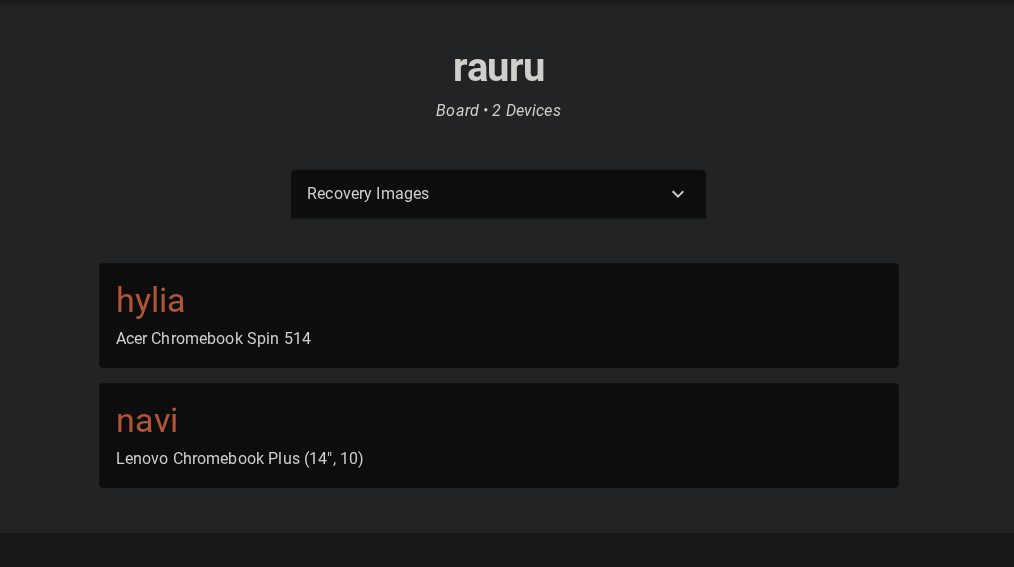Screen dimensions: 1014x567
Task: Click the chevron arrow in Recovery Images
Action: (x=677, y=194)
